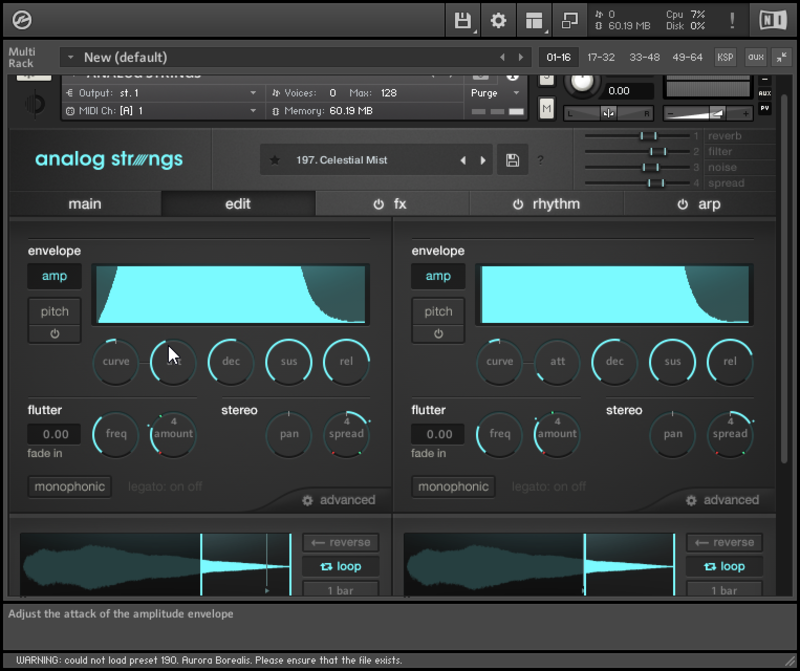Click the rack collapse arrows icon
This screenshot has width=800, height=671.
(x=781, y=57)
